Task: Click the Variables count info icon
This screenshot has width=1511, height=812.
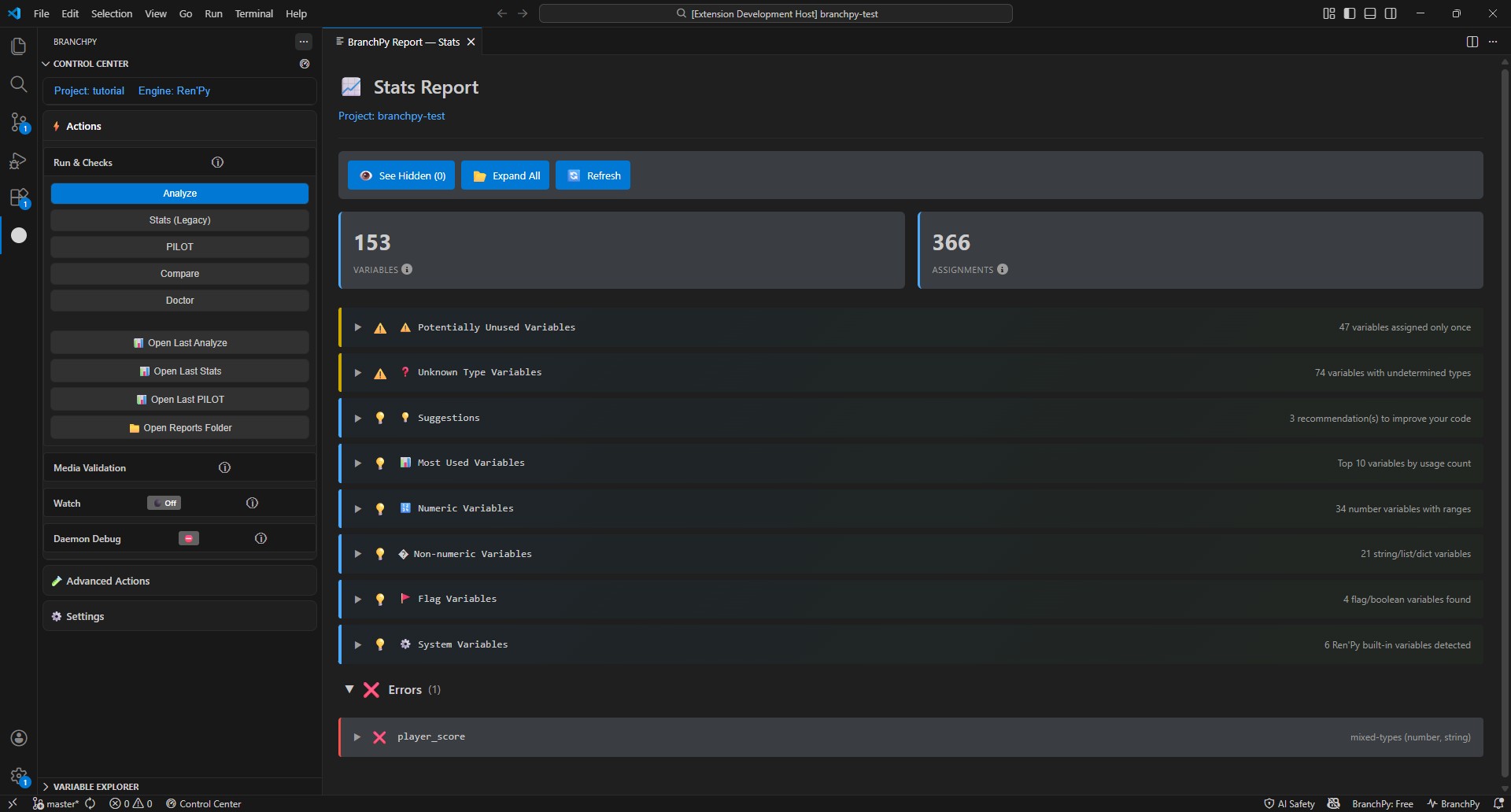Action: tap(407, 269)
